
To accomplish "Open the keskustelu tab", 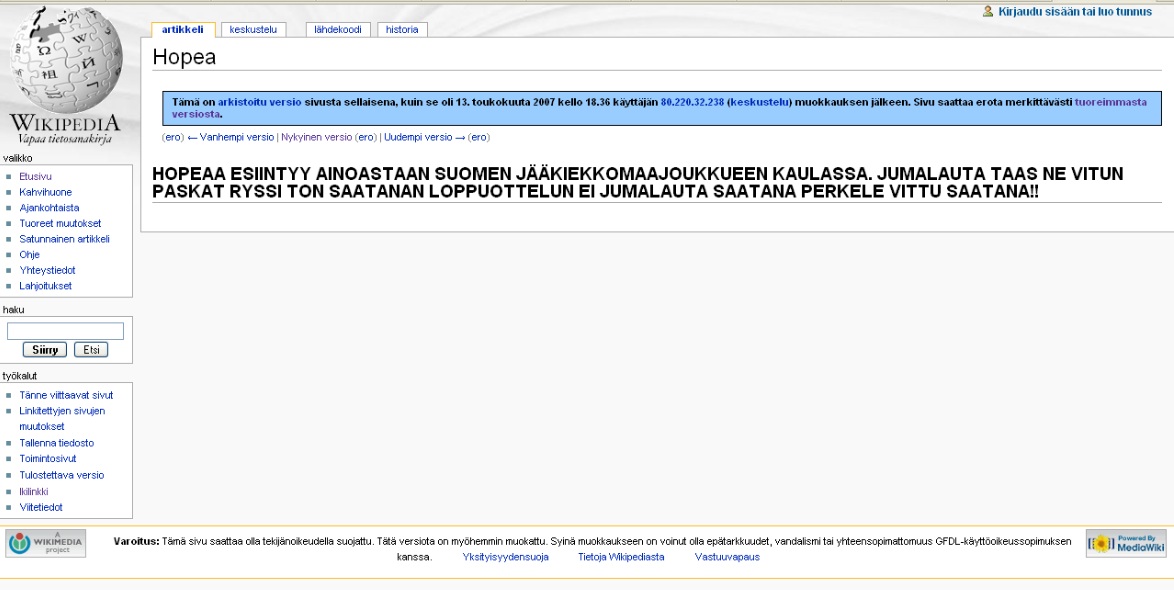I will click(252, 29).
